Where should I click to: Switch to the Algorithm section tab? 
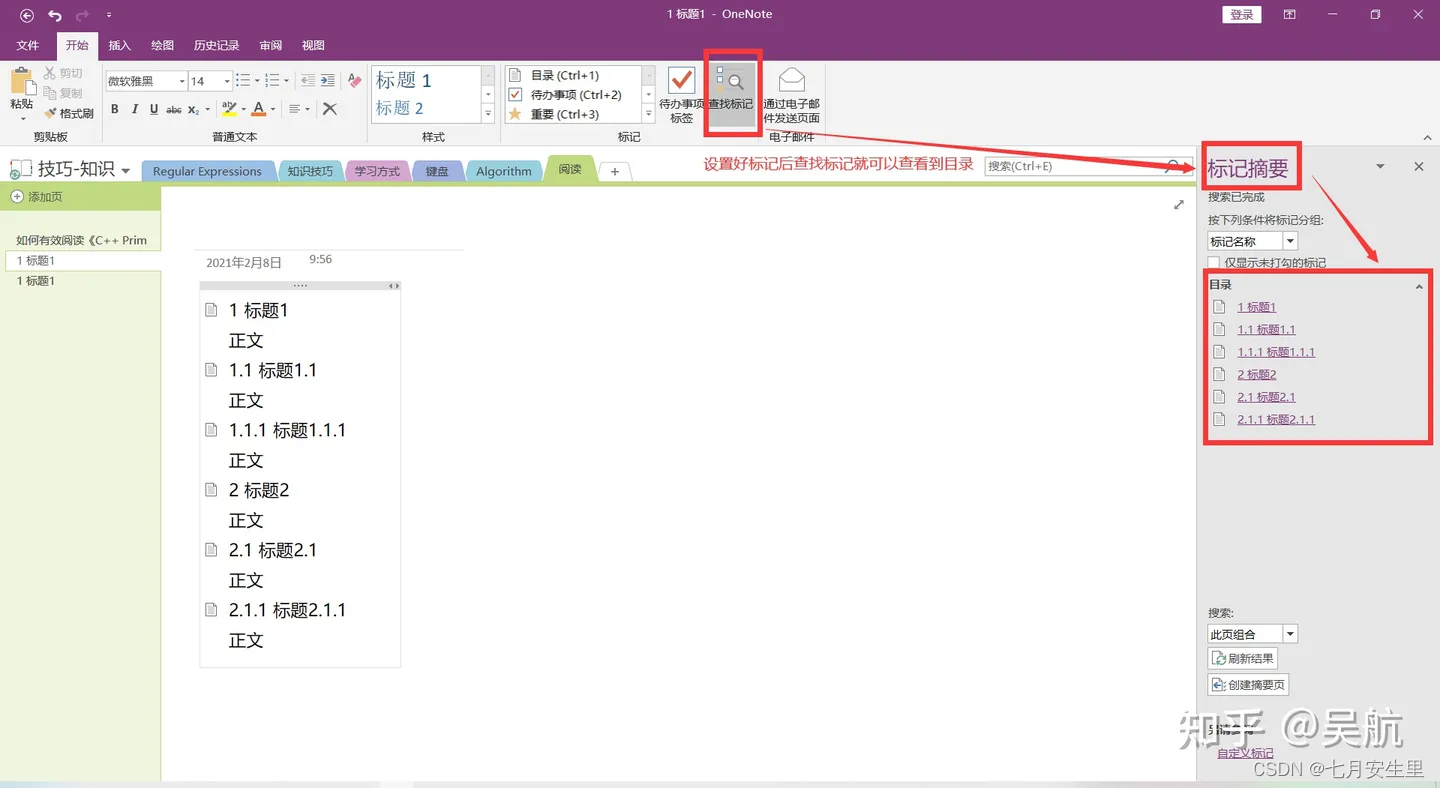click(504, 170)
